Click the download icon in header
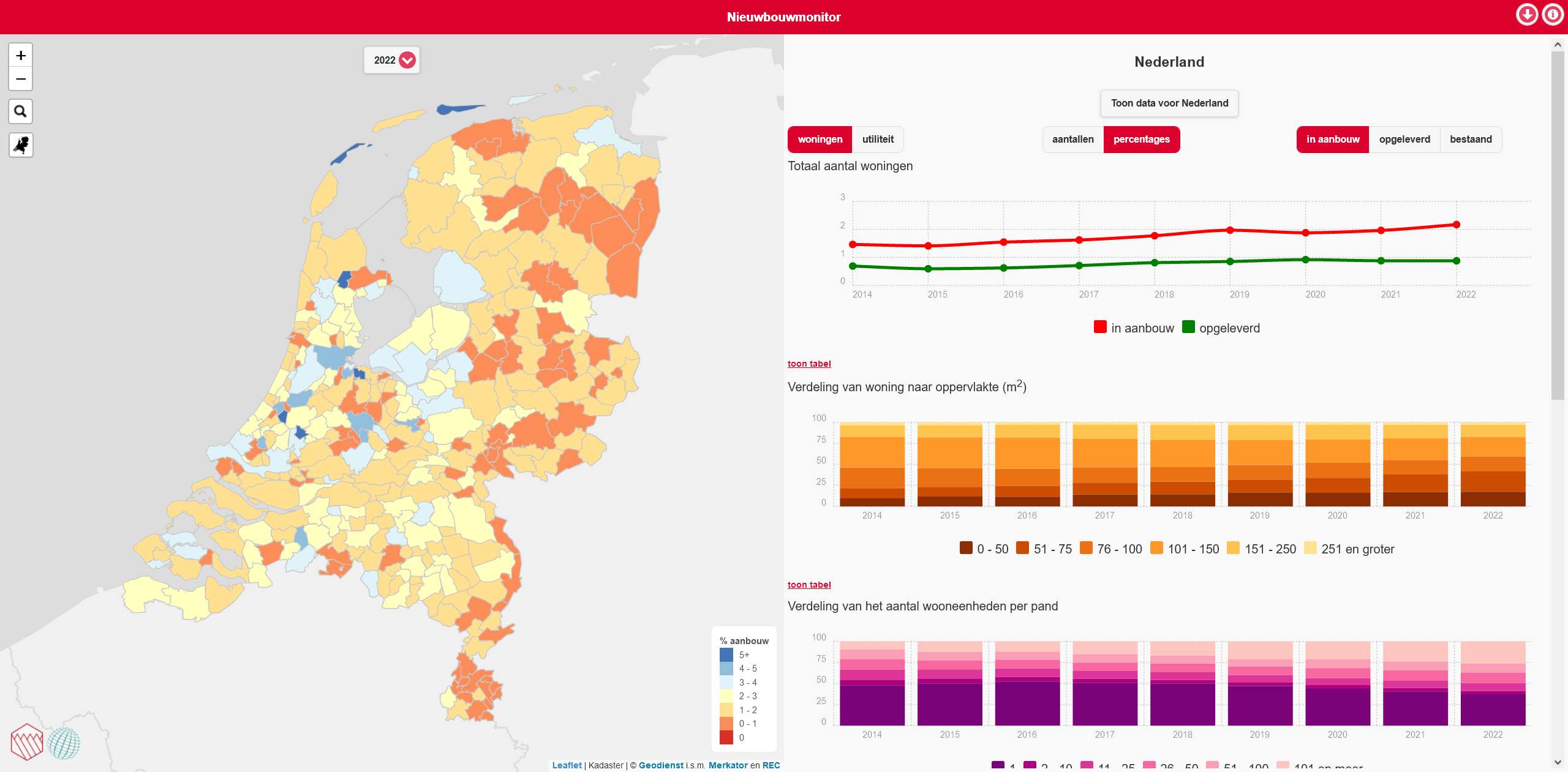 point(1527,15)
